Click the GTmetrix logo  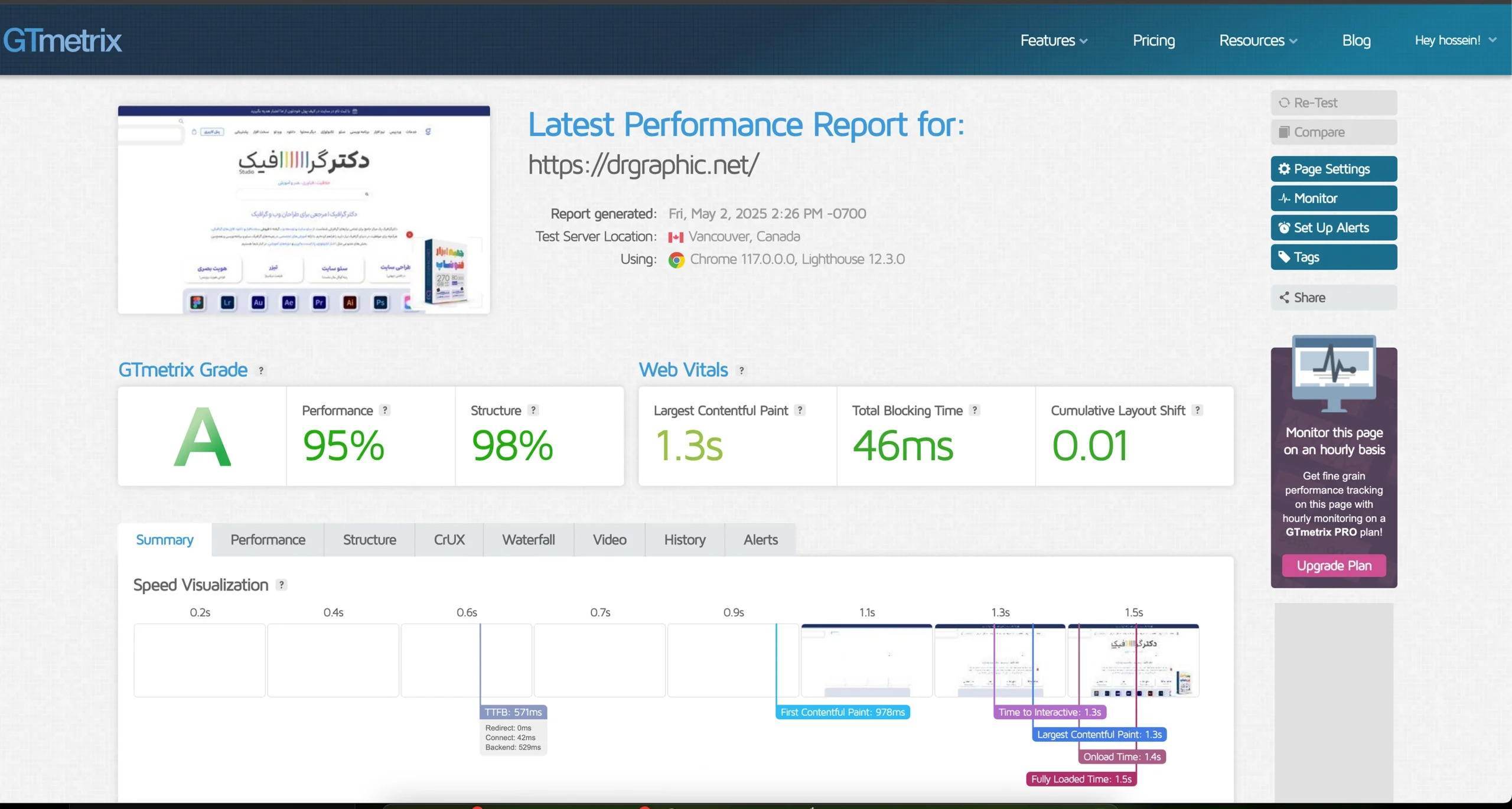pyautogui.click(x=62, y=41)
